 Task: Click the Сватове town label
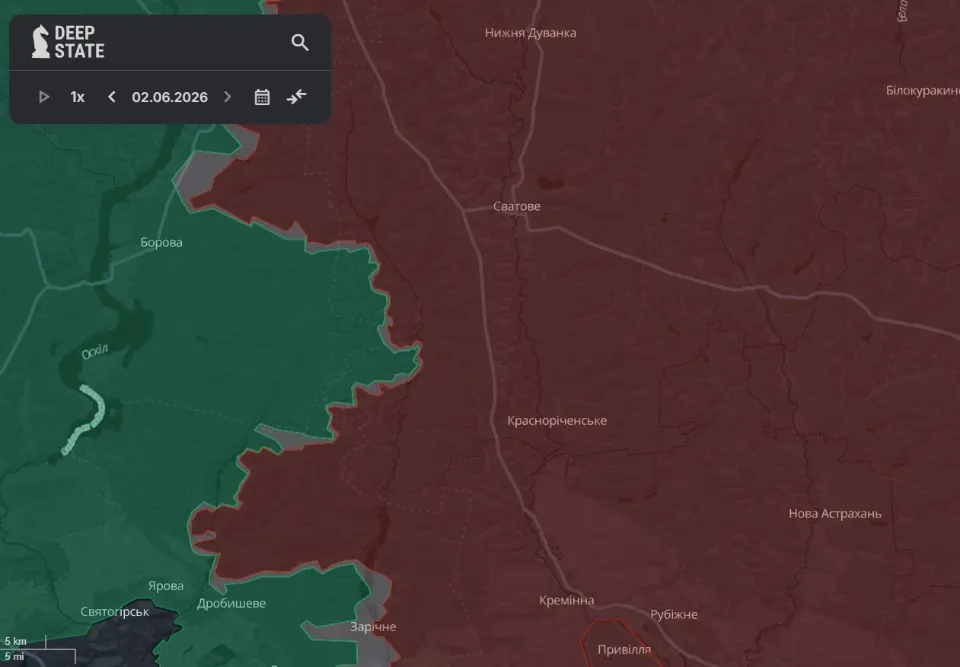tap(517, 206)
